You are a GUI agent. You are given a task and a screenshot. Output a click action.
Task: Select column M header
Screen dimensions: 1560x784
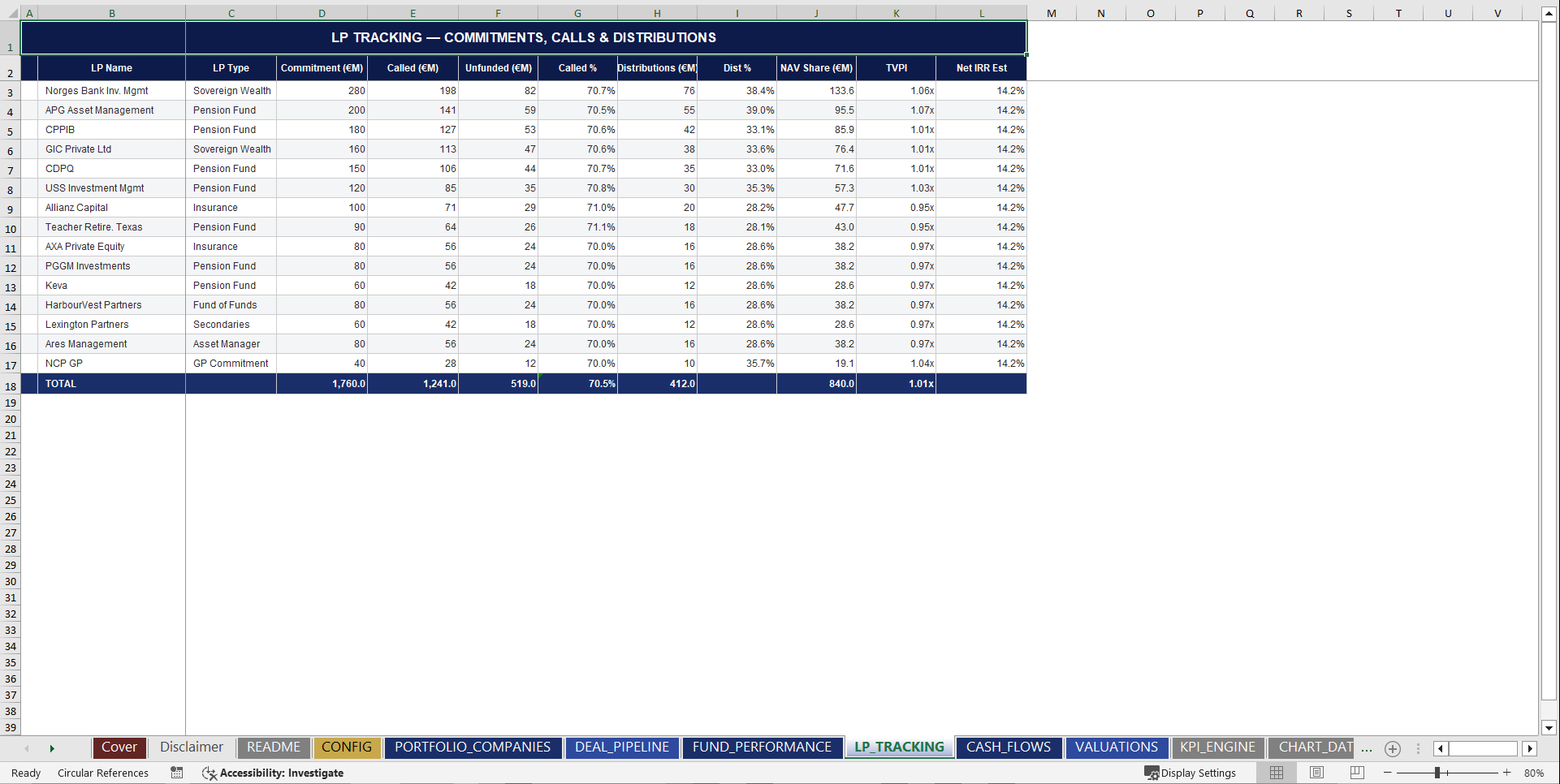(x=1052, y=13)
